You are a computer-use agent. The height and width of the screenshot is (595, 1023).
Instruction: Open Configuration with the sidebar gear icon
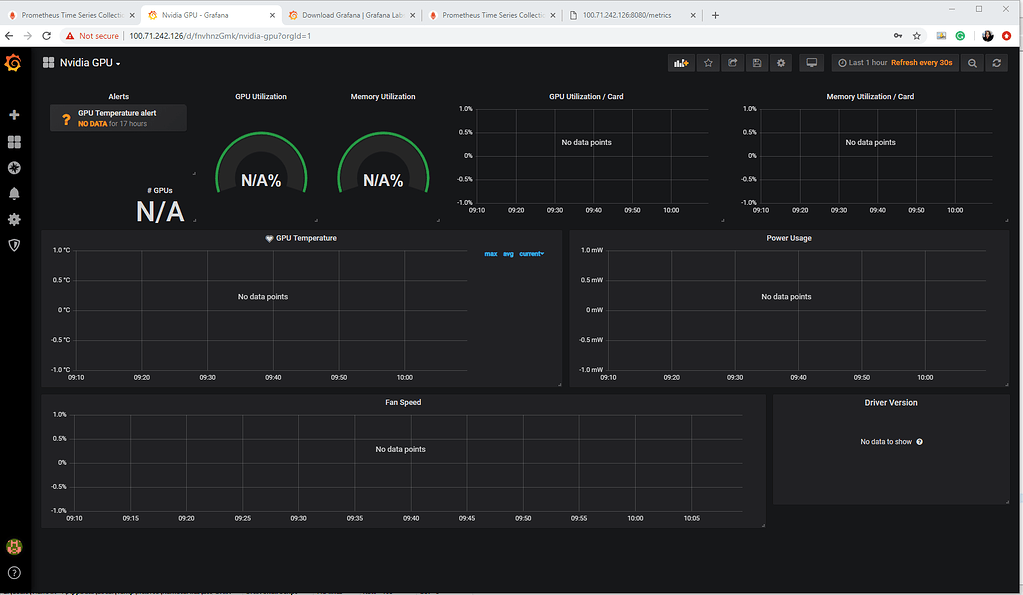point(13,219)
